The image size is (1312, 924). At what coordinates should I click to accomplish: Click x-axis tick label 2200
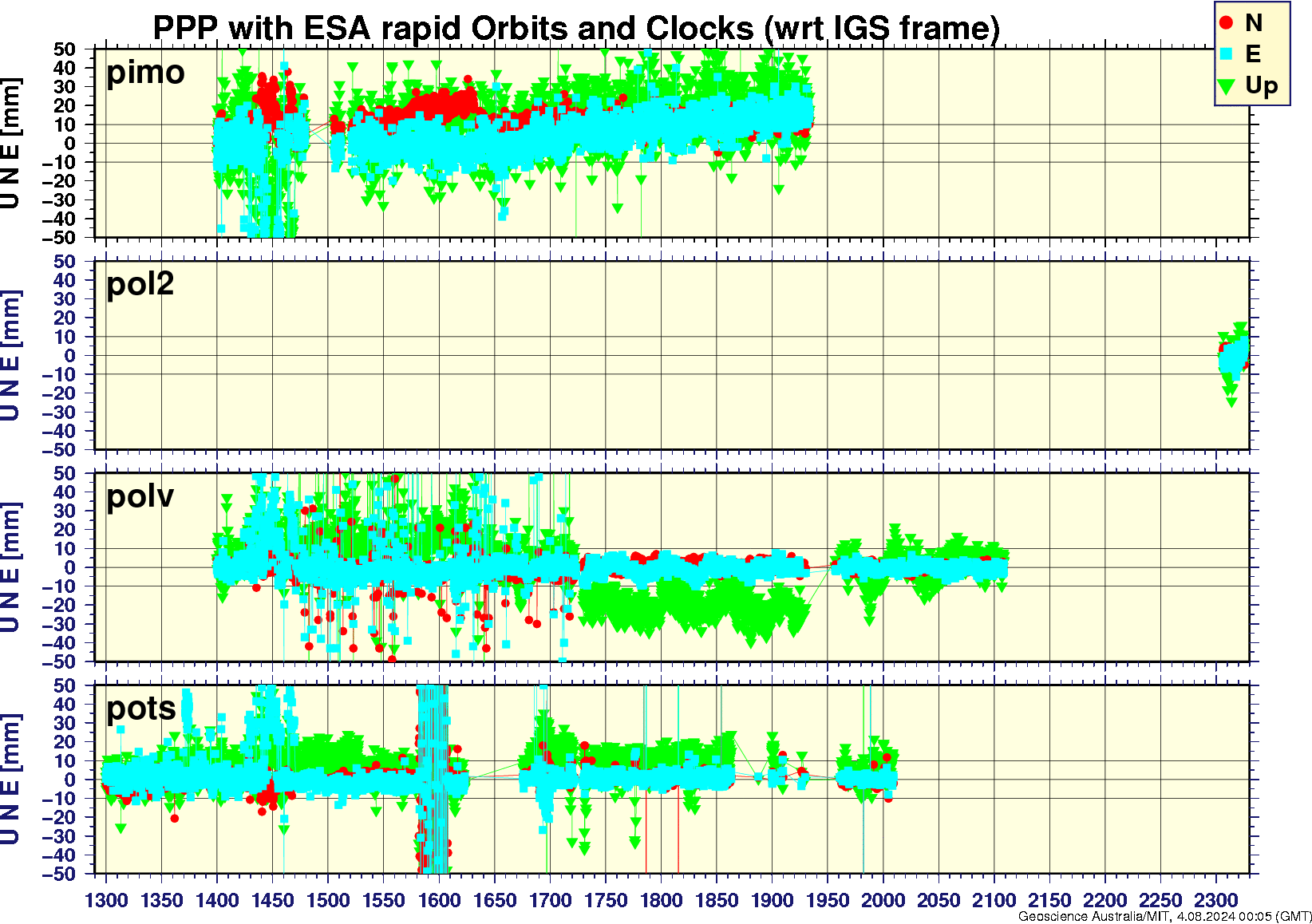1105,900
